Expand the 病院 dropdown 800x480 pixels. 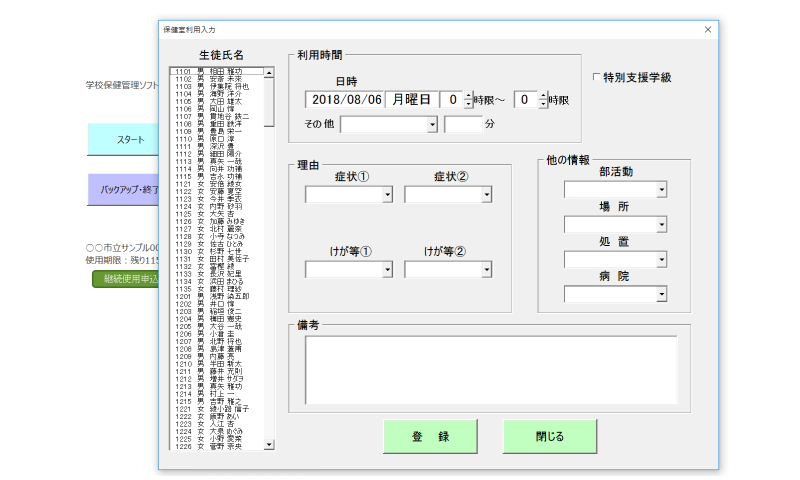click(661, 294)
